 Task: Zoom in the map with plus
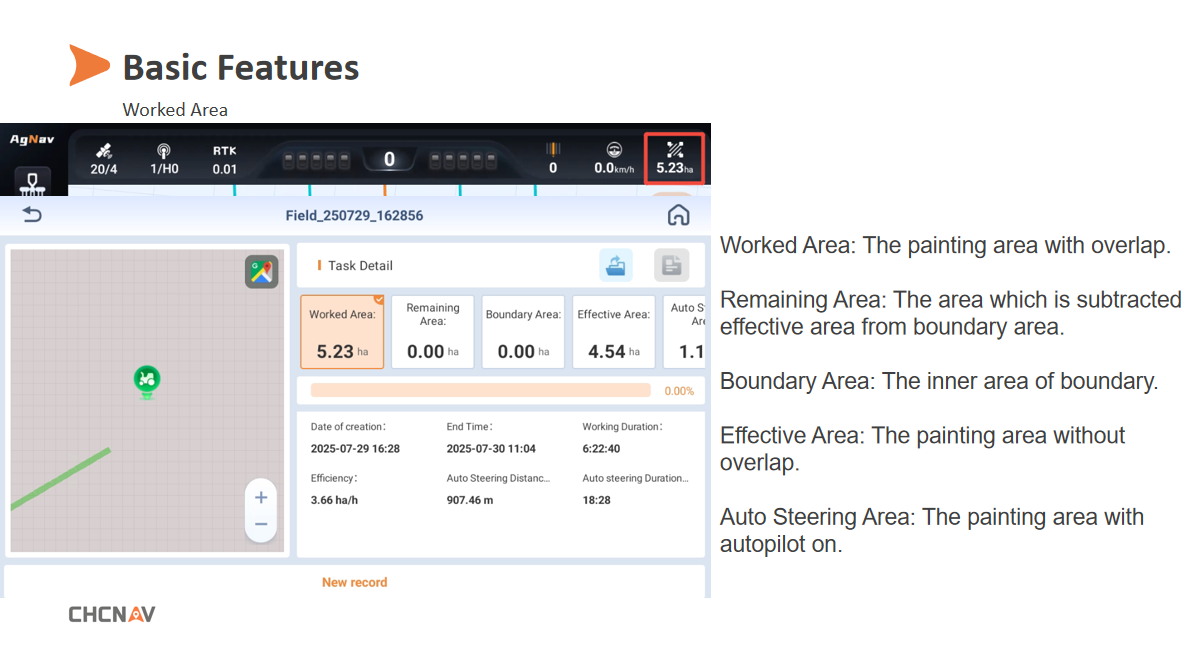coord(261,497)
